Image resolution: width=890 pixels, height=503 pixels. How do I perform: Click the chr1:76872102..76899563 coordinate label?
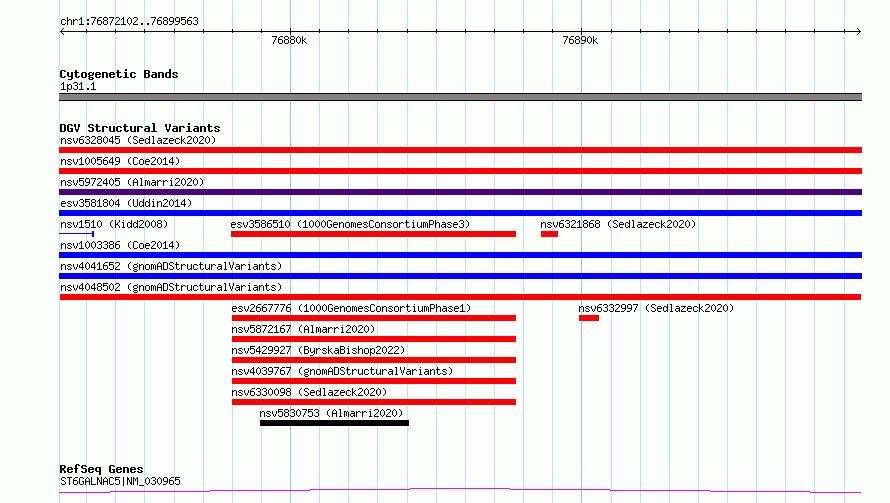129,21
